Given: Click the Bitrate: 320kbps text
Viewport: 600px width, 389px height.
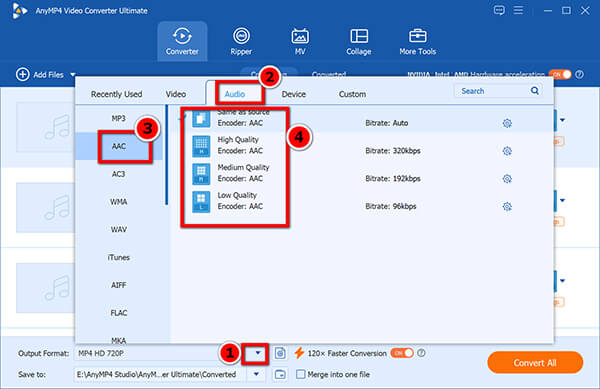Looking at the screenshot, I should [393, 151].
